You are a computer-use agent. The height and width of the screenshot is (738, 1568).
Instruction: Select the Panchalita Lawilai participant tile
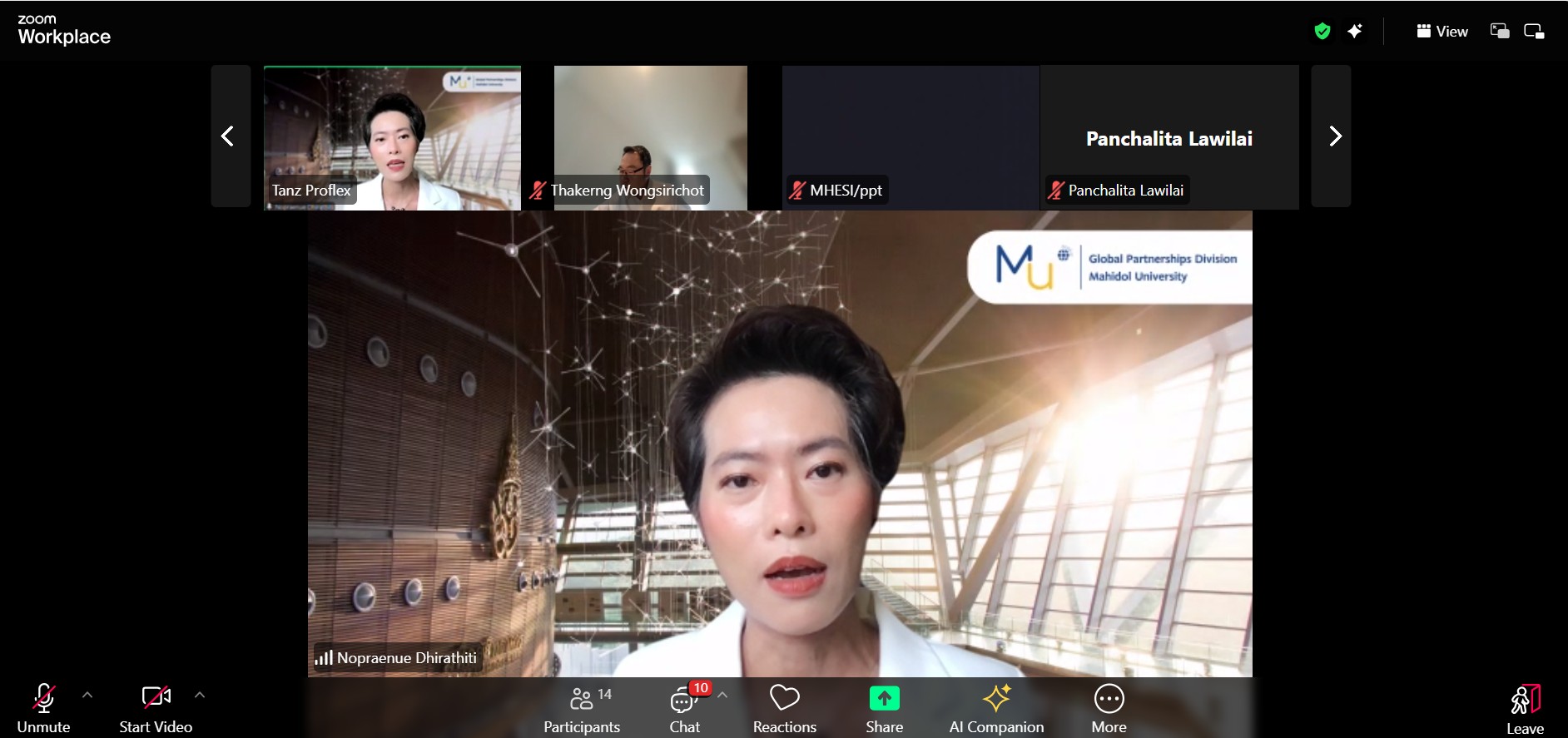click(1169, 136)
